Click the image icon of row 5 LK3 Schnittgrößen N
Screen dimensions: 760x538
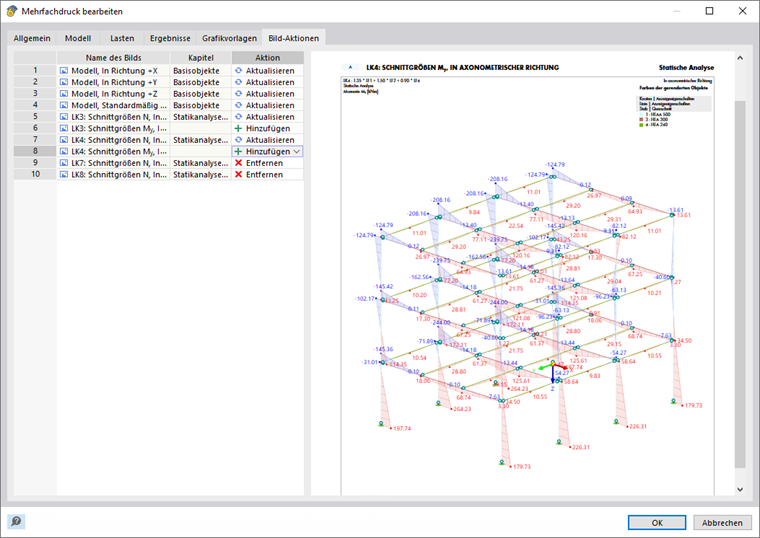[64, 117]
